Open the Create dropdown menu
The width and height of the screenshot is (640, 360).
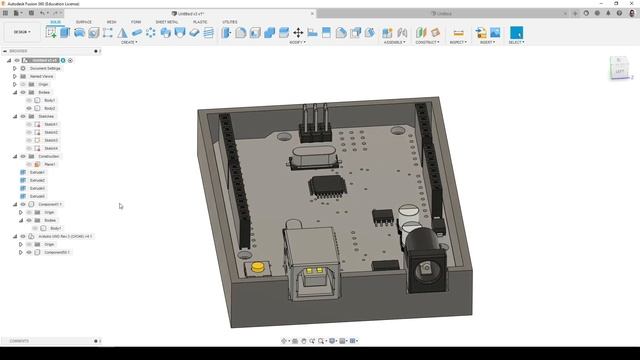(x=129, y=42)
